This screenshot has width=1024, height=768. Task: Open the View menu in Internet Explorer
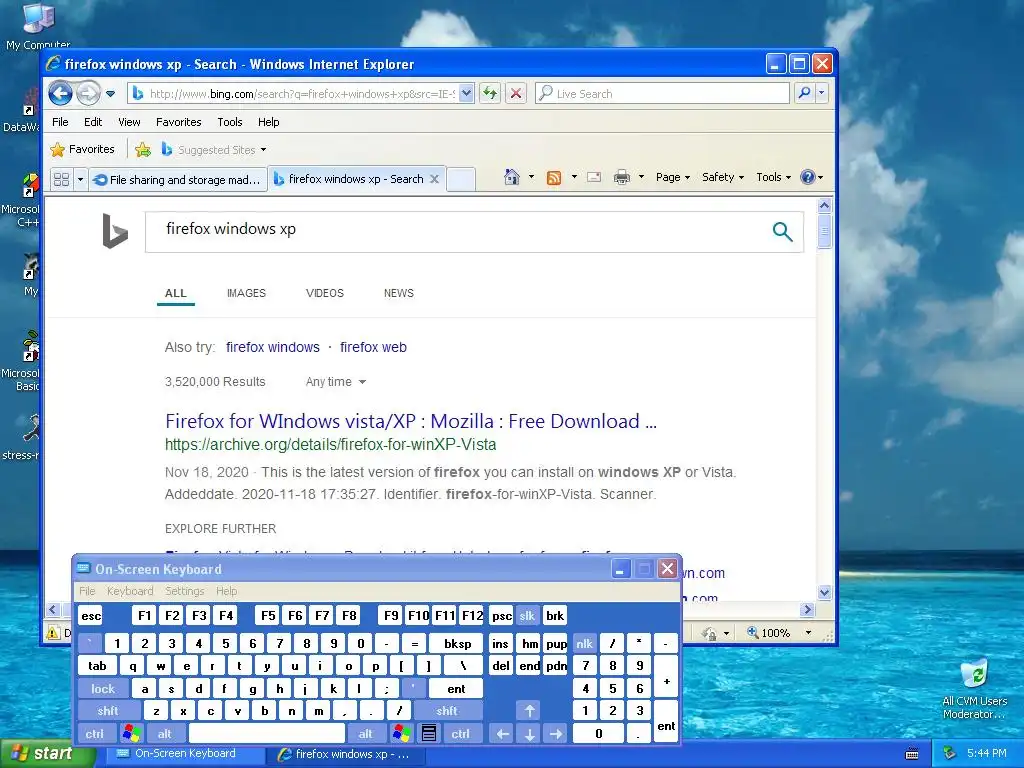click(129, 122)
